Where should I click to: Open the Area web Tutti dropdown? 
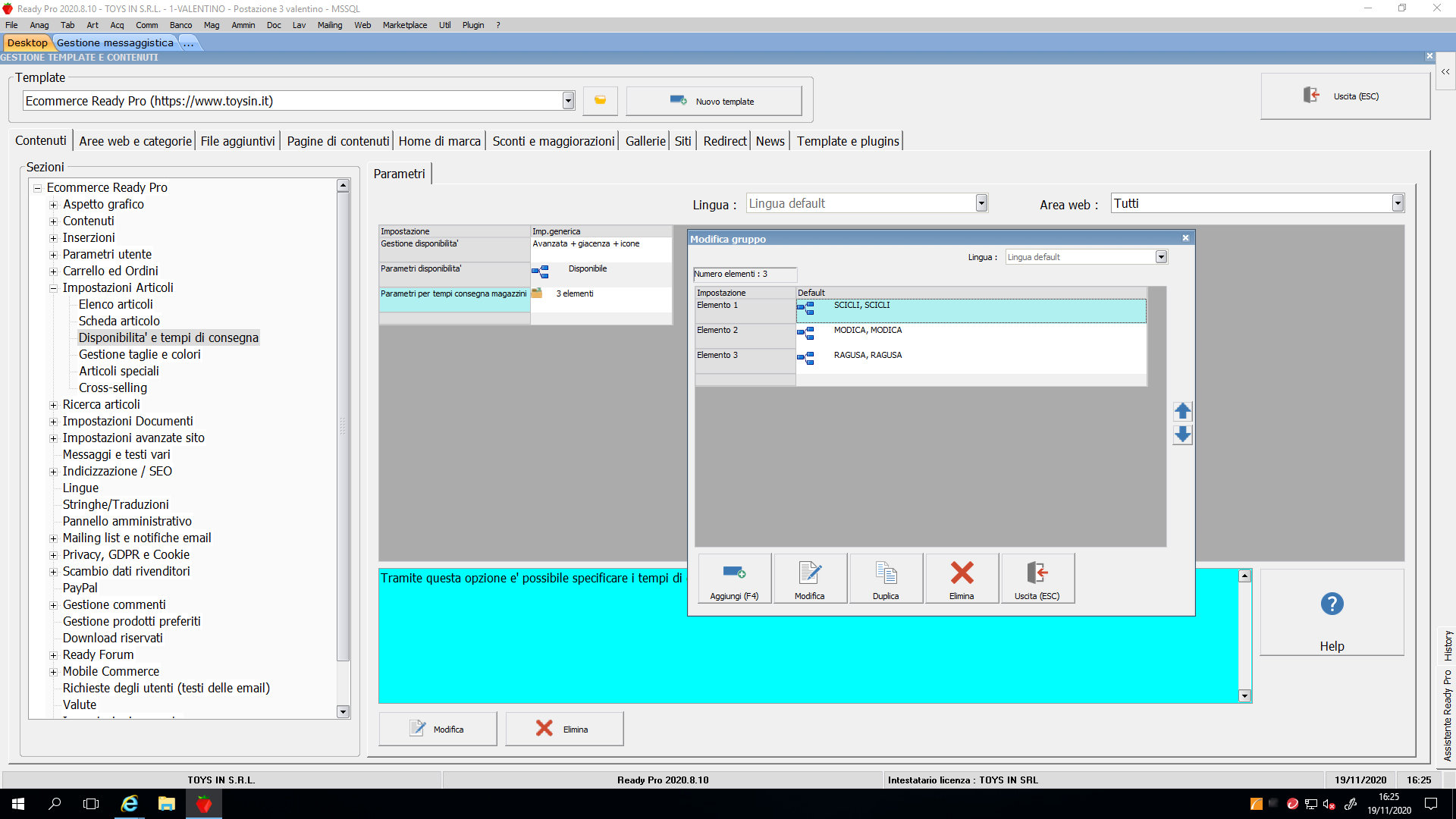point(1398,203)
